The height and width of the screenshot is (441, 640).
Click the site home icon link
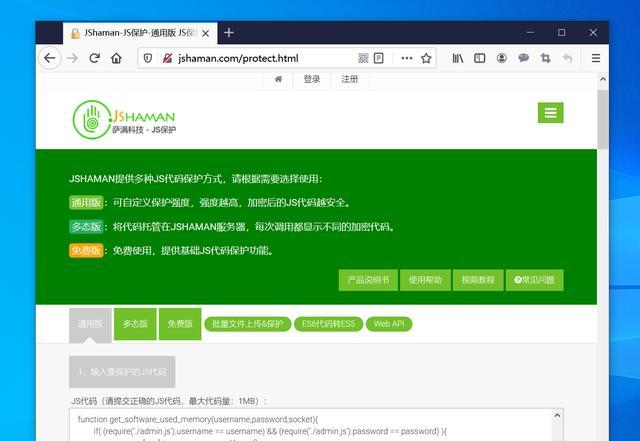[x=278, y=79]
